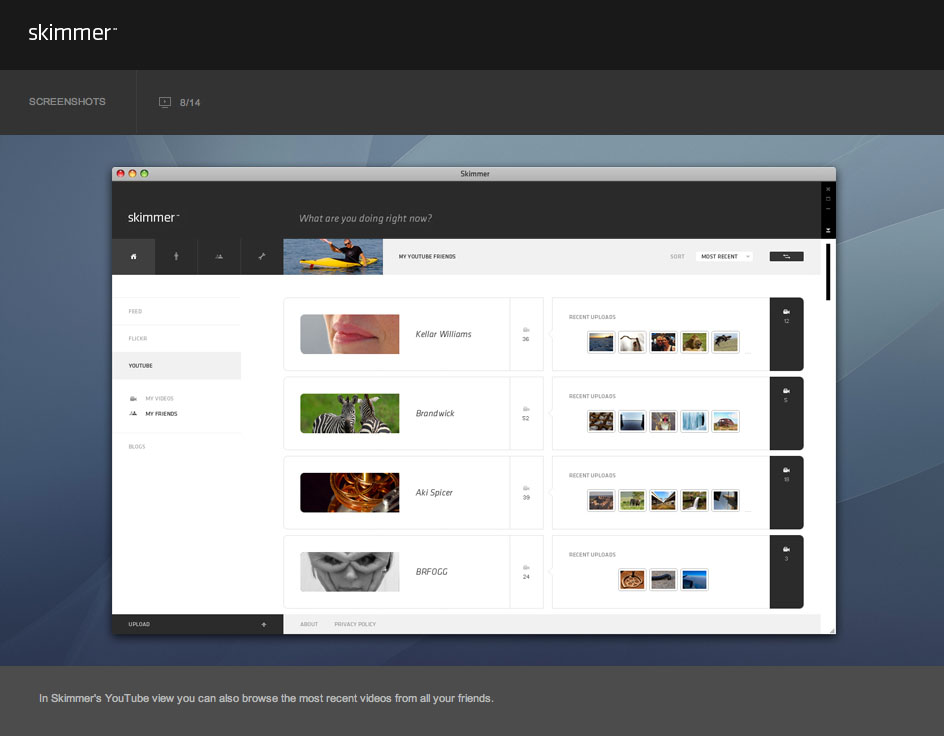Open BRFOGG masked face thumbnail
The width and height of the screenshot is (944, 736).
(x=350, y=572)
